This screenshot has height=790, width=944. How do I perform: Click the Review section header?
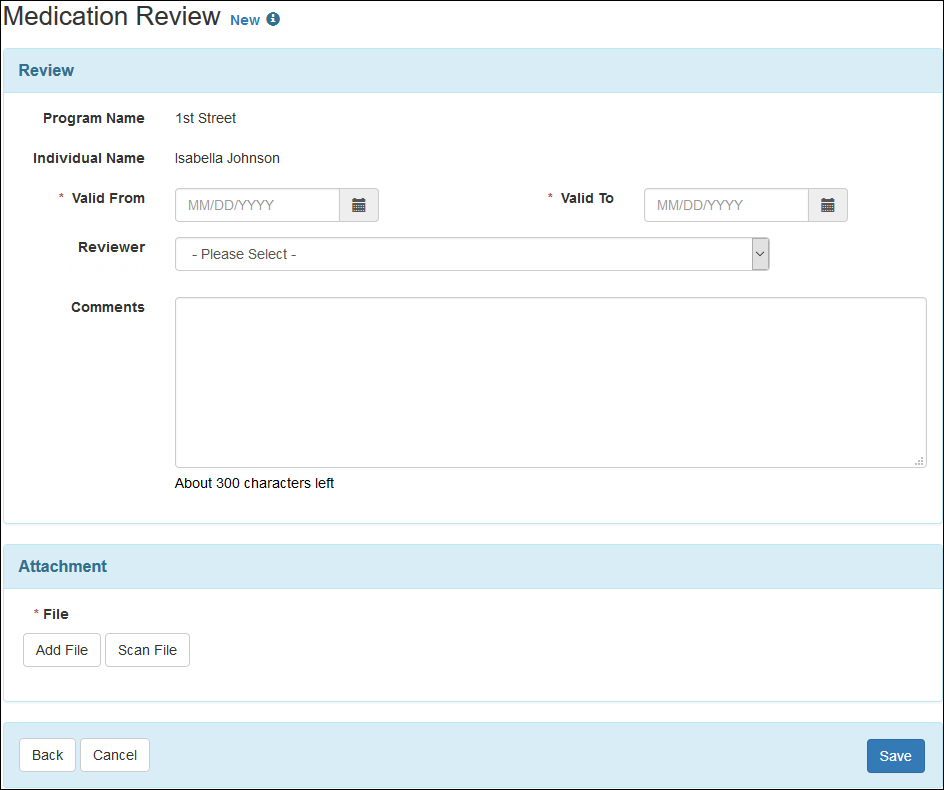47,70
